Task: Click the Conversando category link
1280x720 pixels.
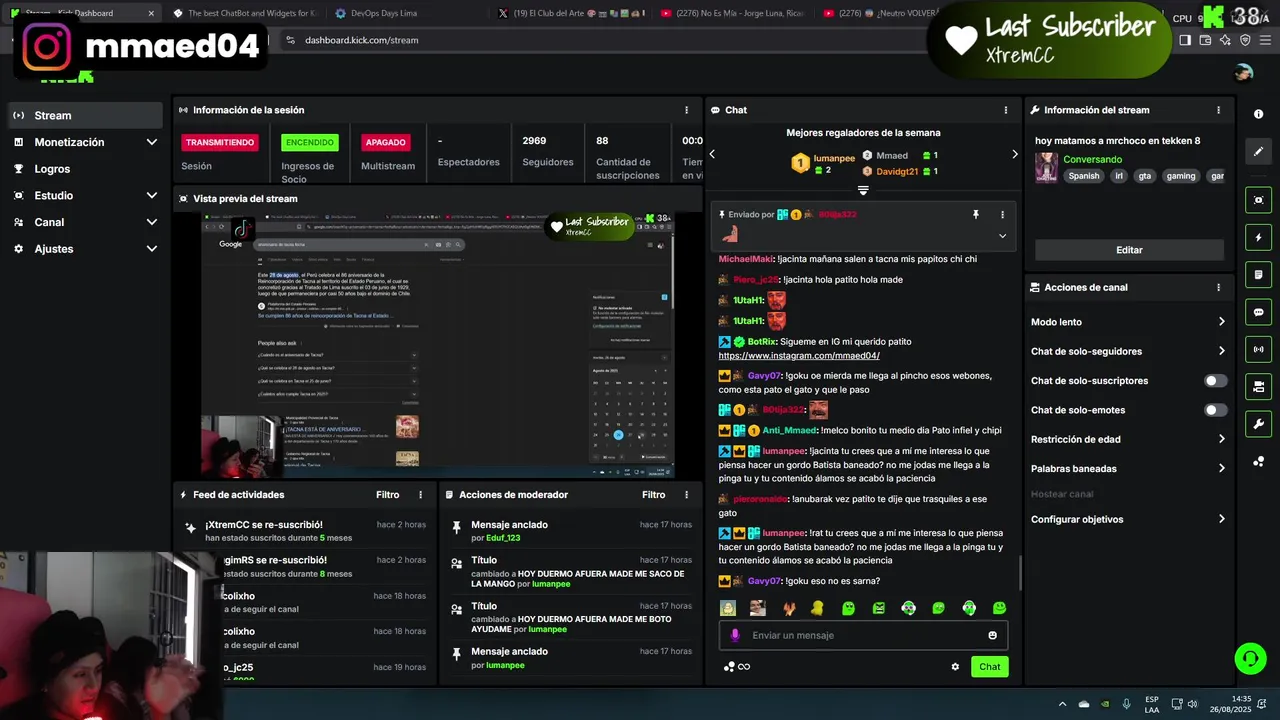Action: (1092, 159)
